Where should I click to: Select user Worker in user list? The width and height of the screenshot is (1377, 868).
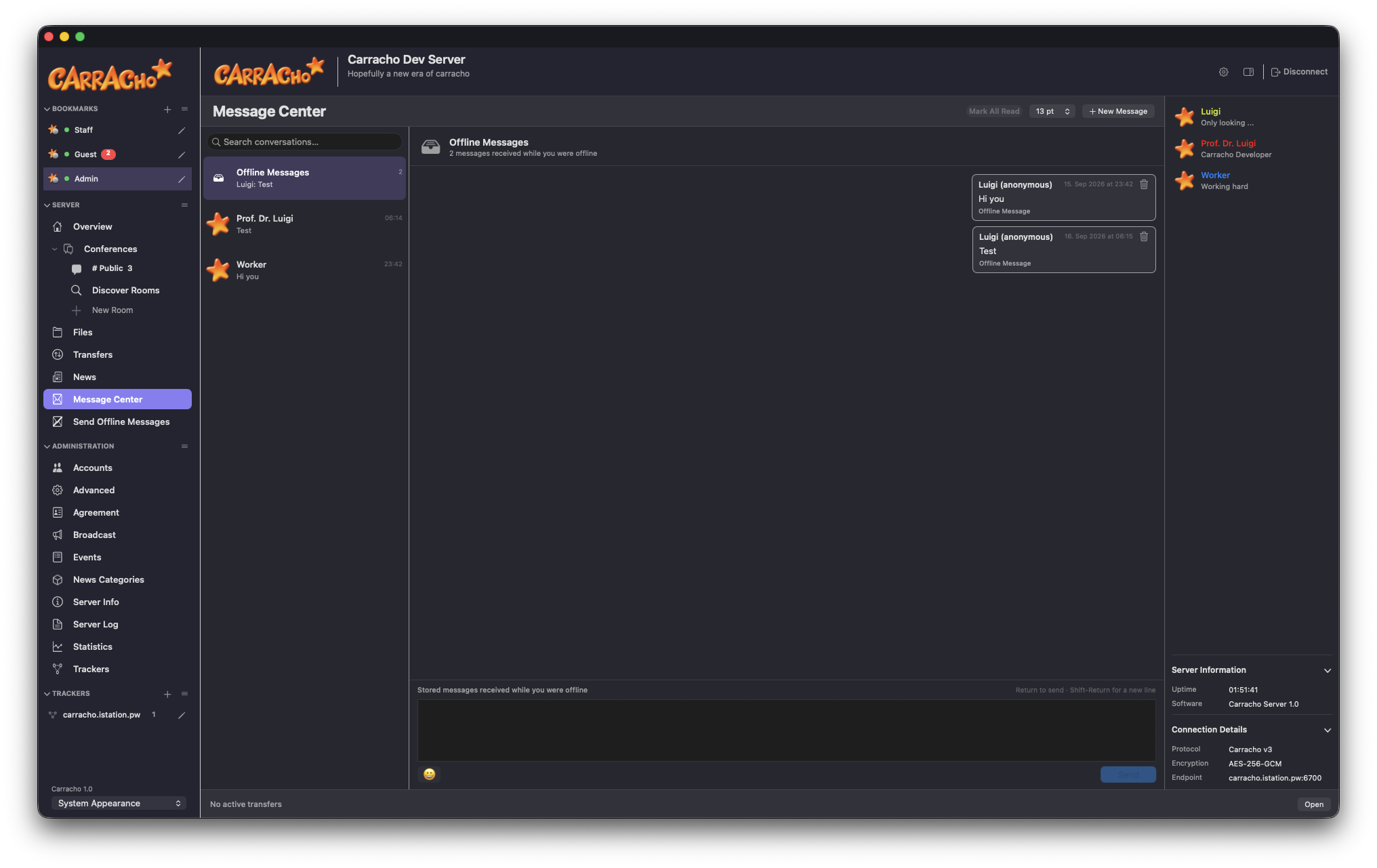[x=1252, y=181]
